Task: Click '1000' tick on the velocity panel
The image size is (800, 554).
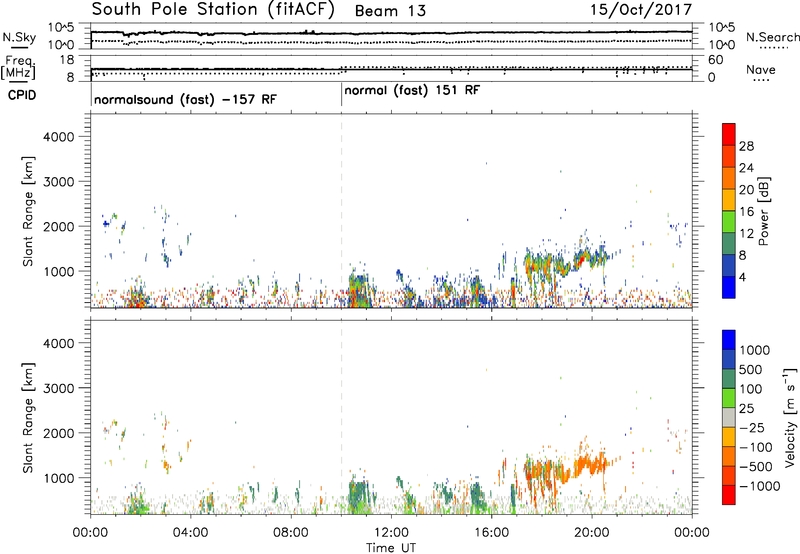Action: tap(59, 478)
